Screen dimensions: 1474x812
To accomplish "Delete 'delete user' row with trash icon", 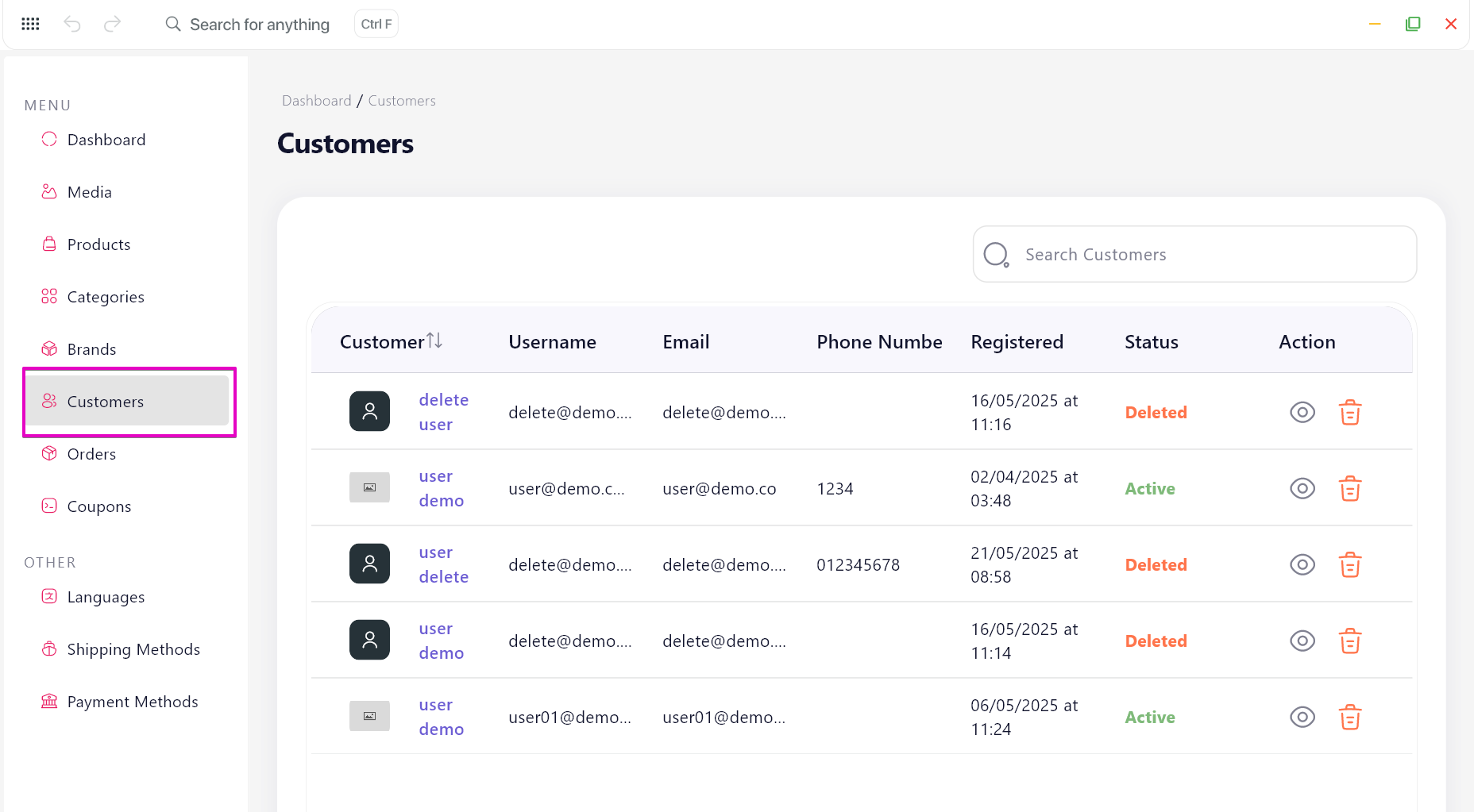I will (x=1350, y=412).
